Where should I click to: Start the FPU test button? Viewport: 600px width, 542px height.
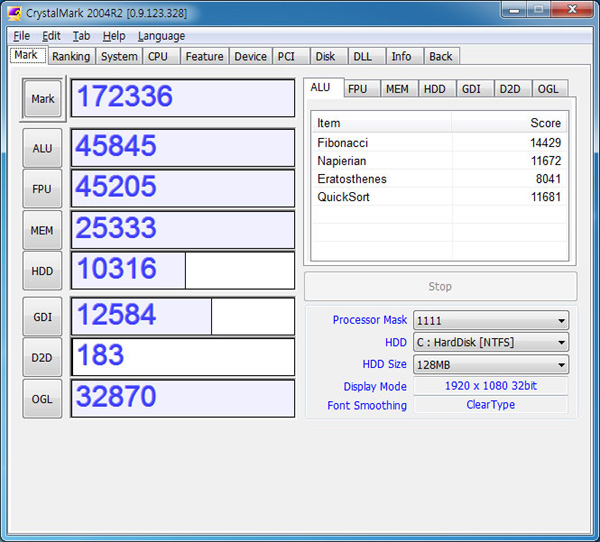point(42,189)
